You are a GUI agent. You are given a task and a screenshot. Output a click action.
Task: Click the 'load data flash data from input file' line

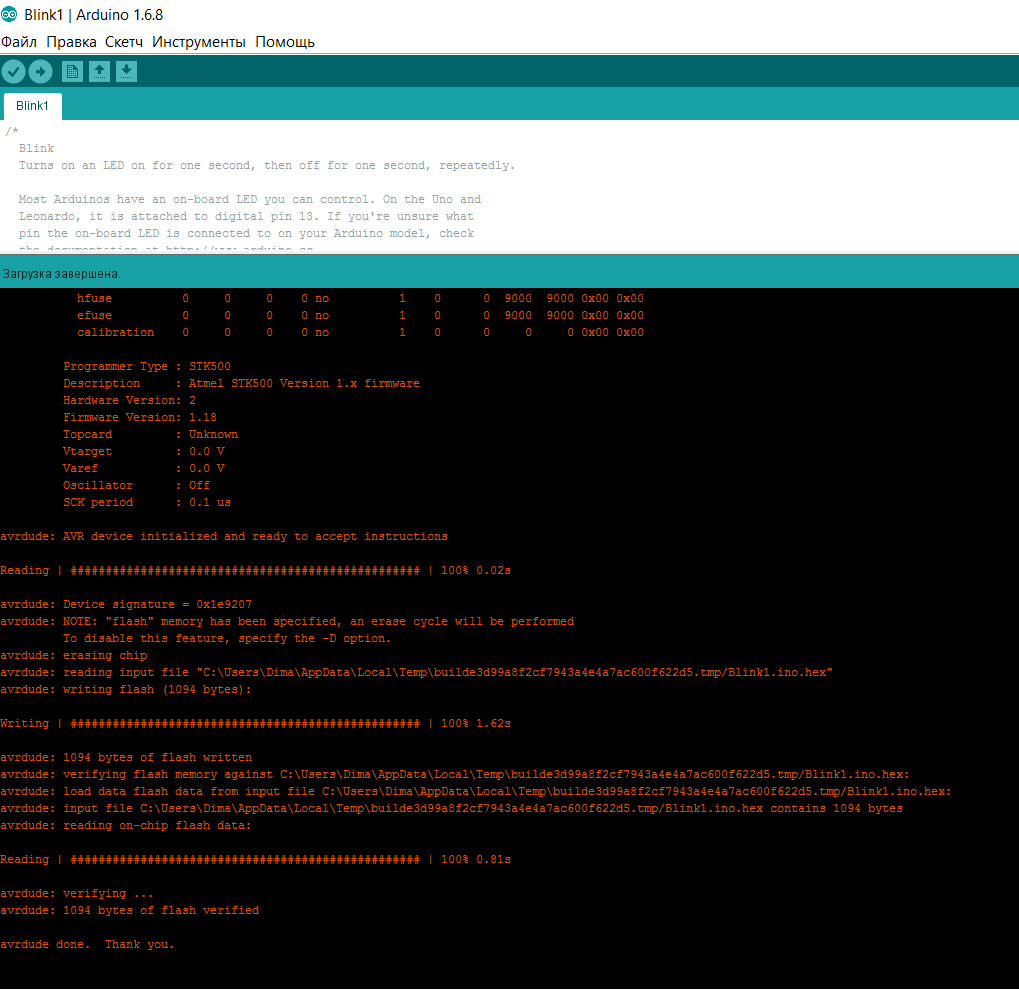(x=476, y=791)
